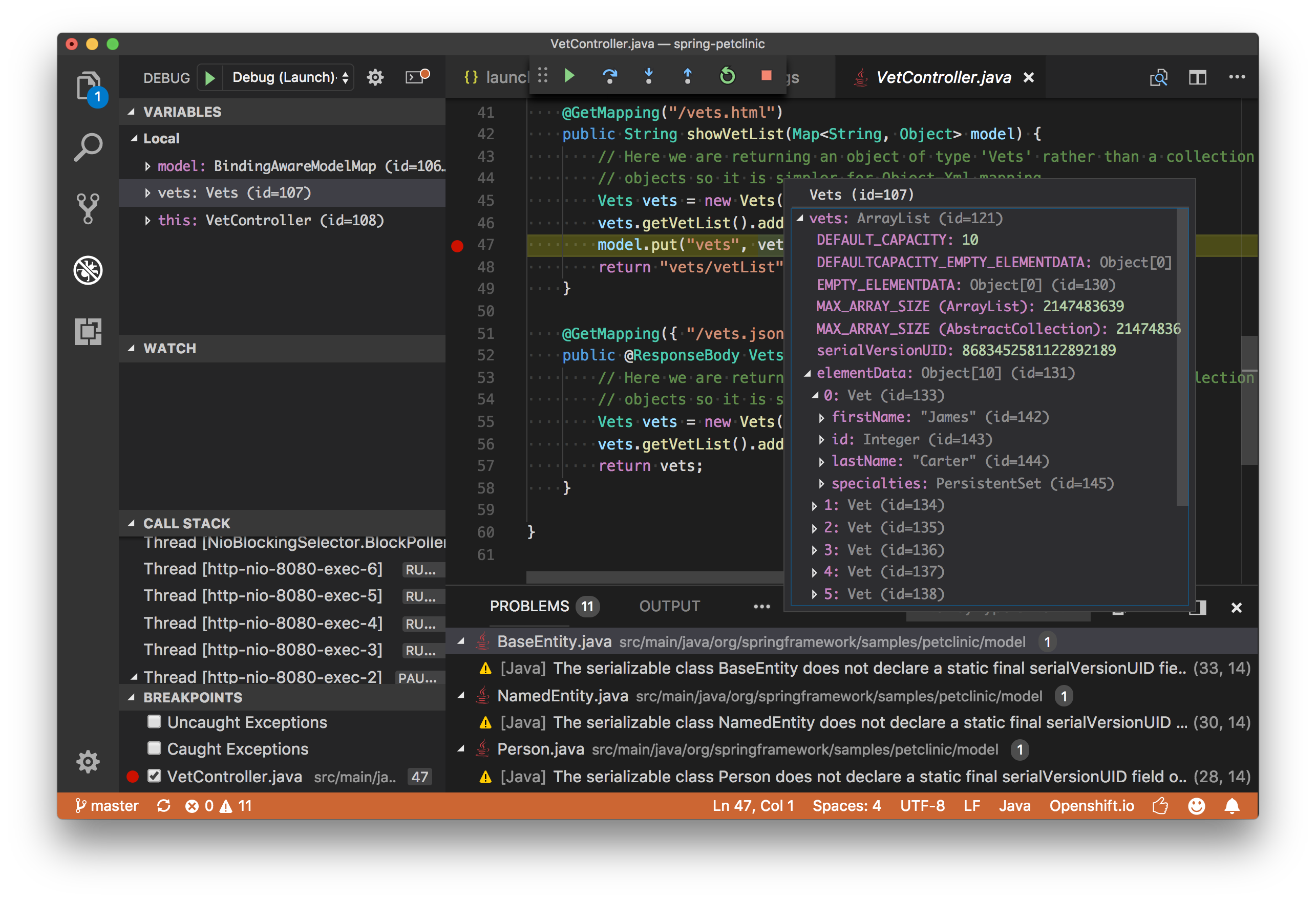
Task: Open Openshift.io from the status bar
Action: (x=1091, y=805)
